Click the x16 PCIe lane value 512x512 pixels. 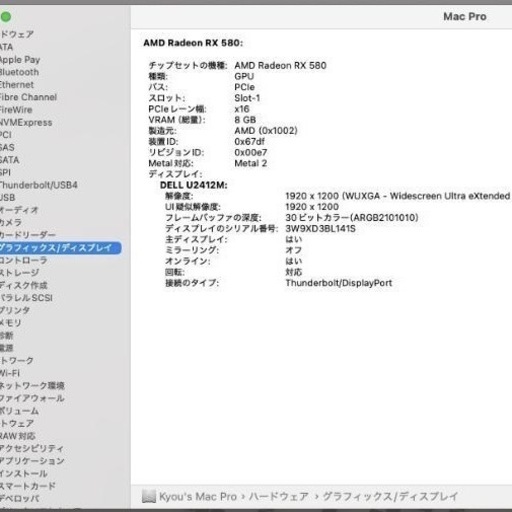coord(242,109)
